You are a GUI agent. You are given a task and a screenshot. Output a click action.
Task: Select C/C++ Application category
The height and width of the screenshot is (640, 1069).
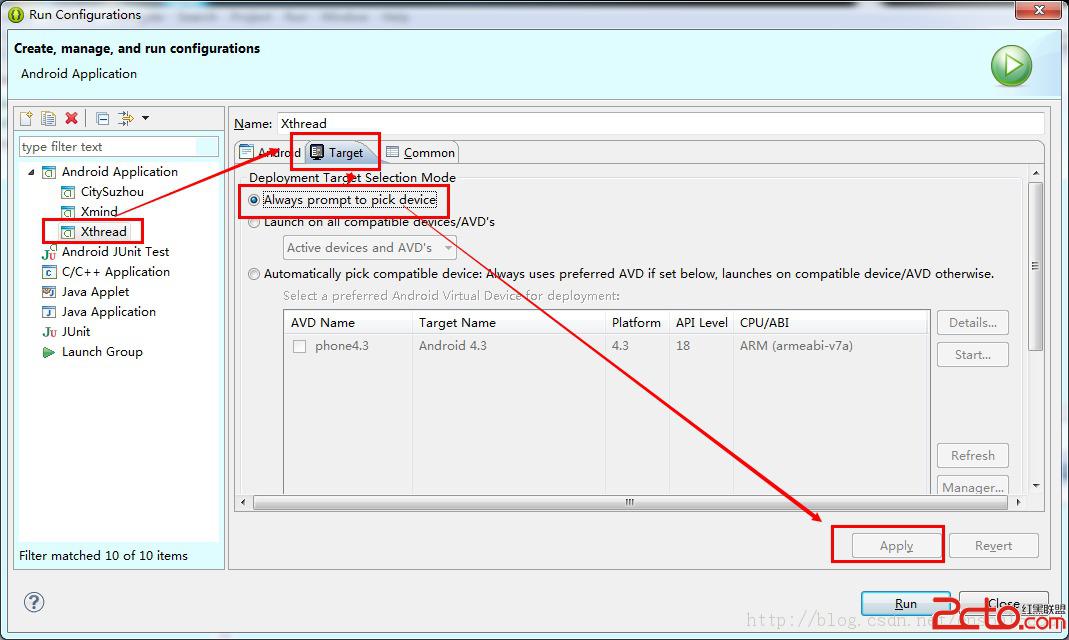pos(115,271)
